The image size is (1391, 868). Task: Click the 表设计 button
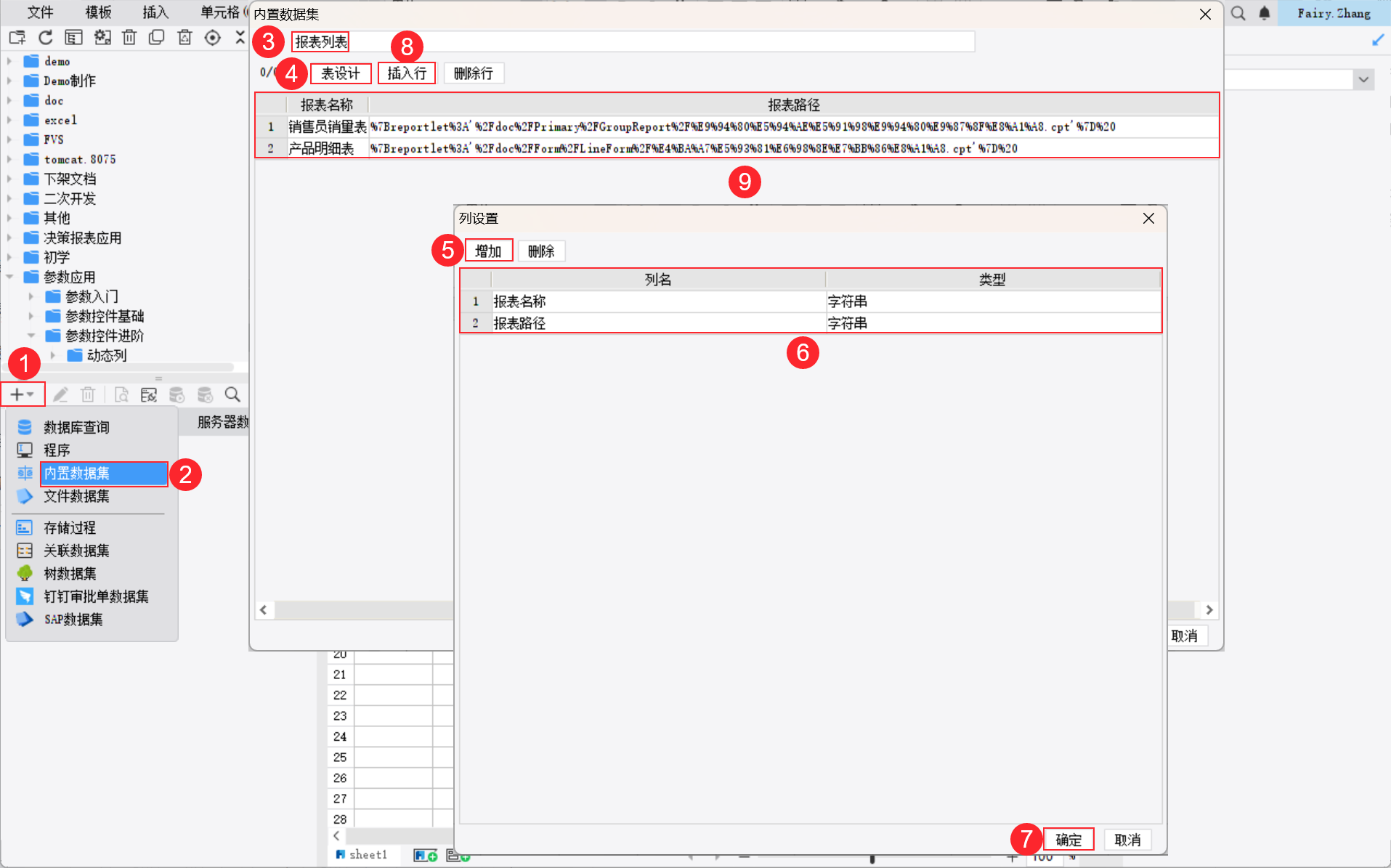coord(341,73)
